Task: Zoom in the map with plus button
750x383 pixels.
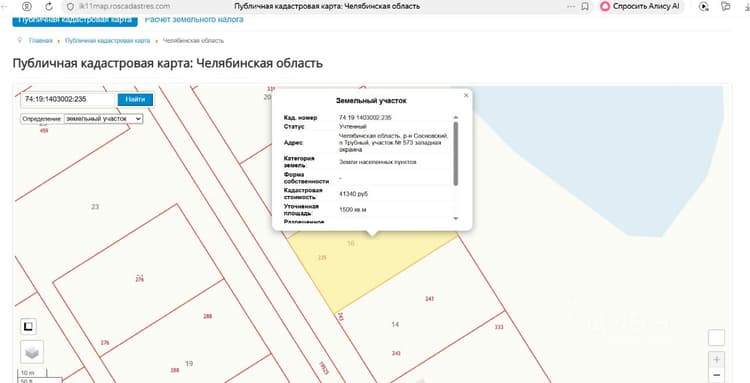Action: click(716, 360)
